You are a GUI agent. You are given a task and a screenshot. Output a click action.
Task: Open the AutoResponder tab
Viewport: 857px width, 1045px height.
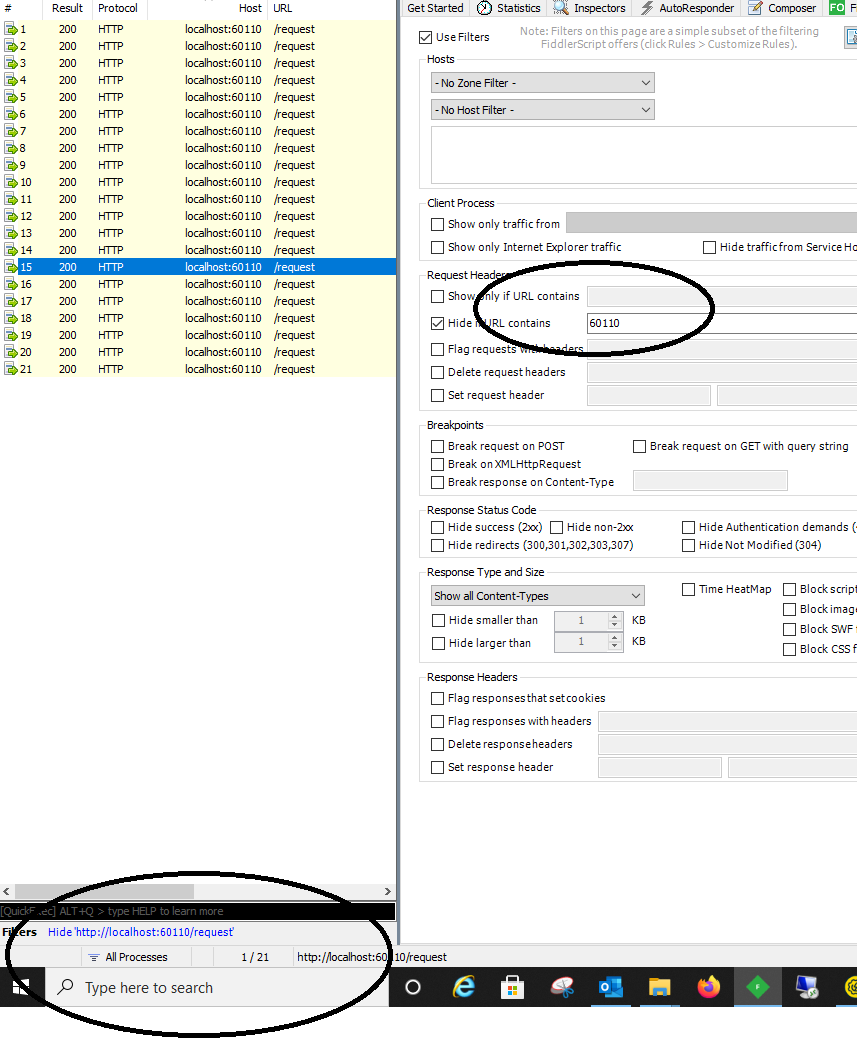click(687, 8)
